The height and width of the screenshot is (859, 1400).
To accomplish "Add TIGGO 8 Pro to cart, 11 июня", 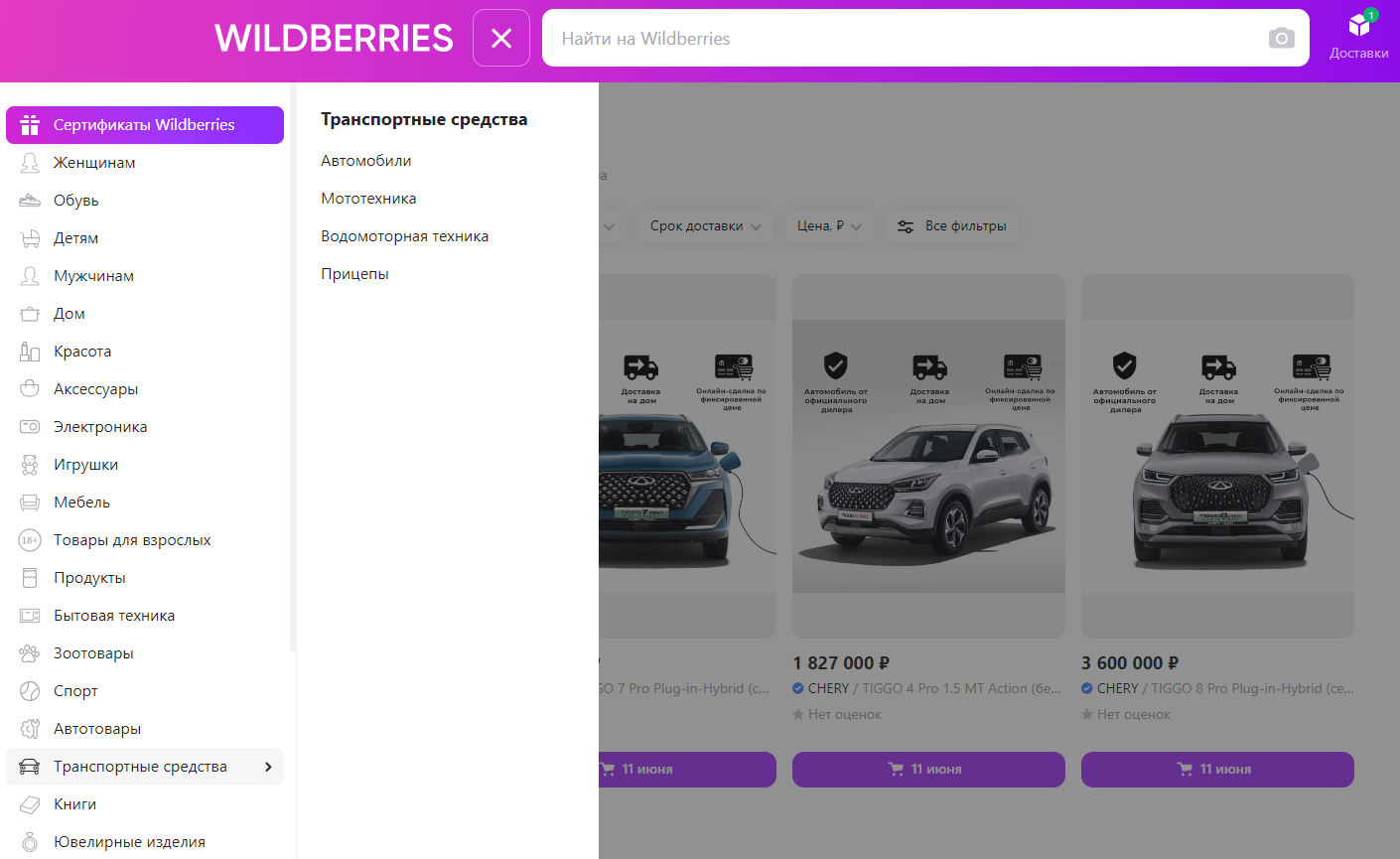I will pyautogui.click(x=1217, y=770).
